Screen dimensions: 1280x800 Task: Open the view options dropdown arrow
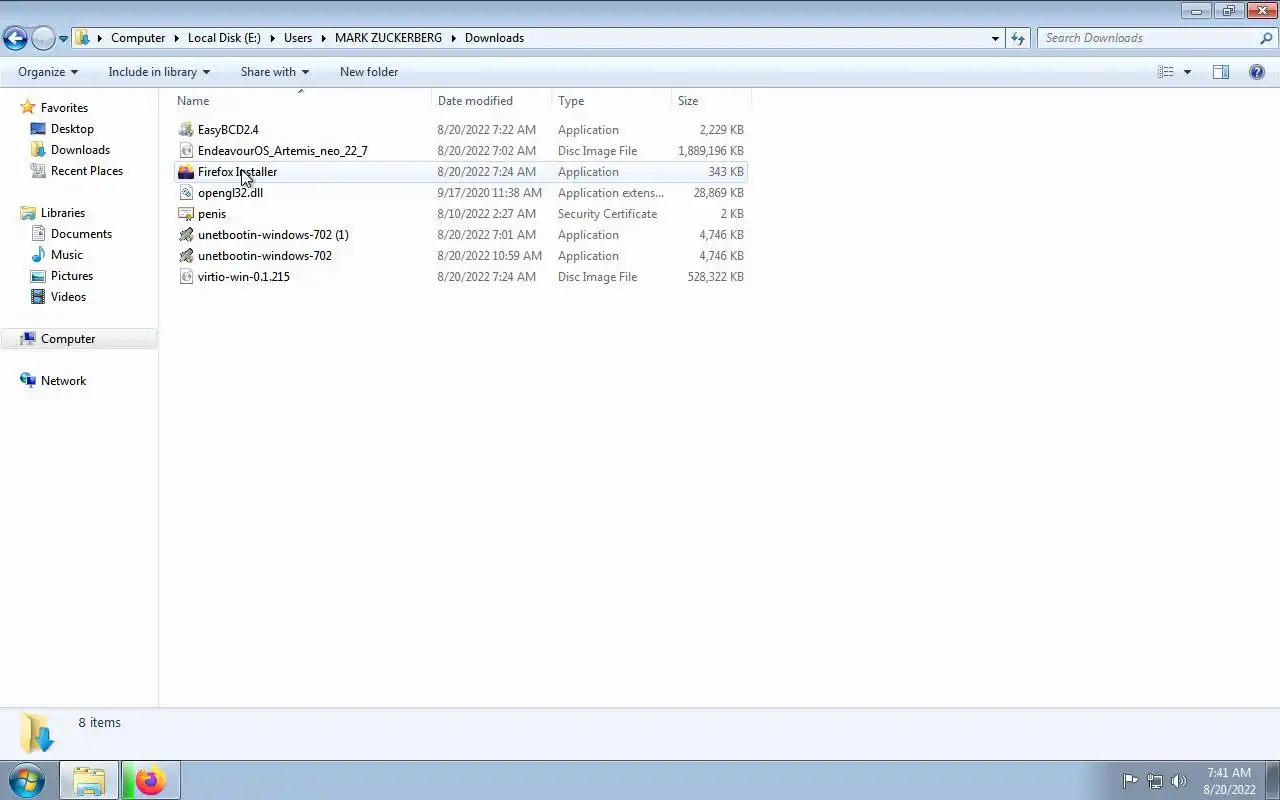click(x=1187, y=72)
